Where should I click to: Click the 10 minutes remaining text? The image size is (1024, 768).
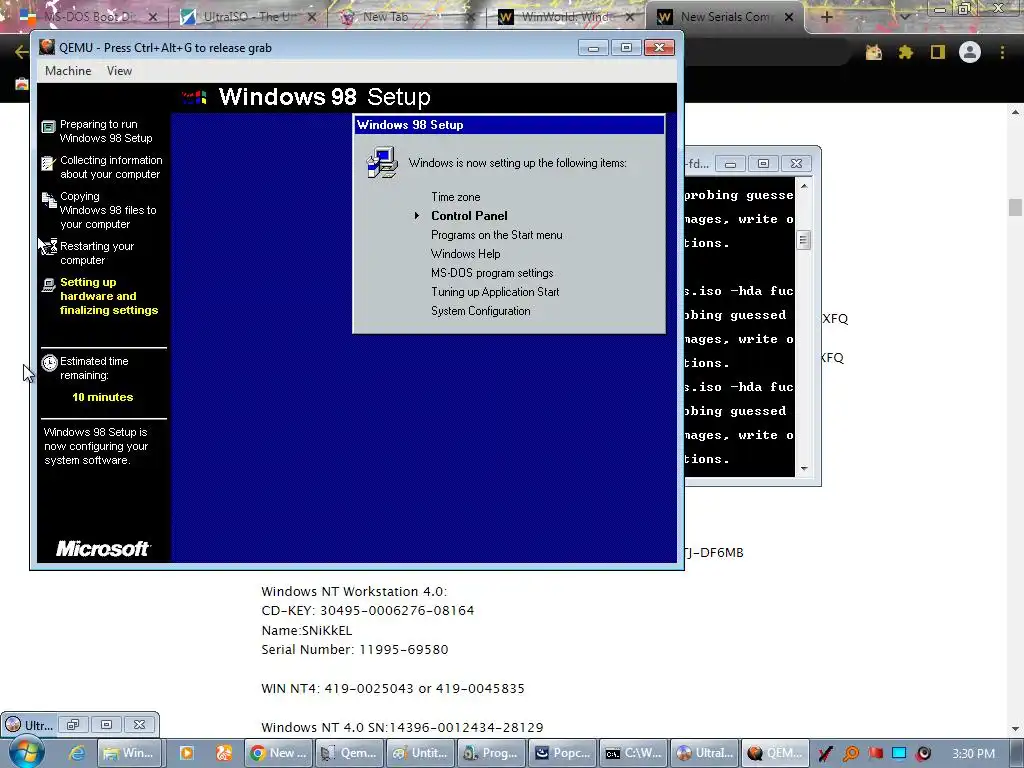(x=103, y=396)
